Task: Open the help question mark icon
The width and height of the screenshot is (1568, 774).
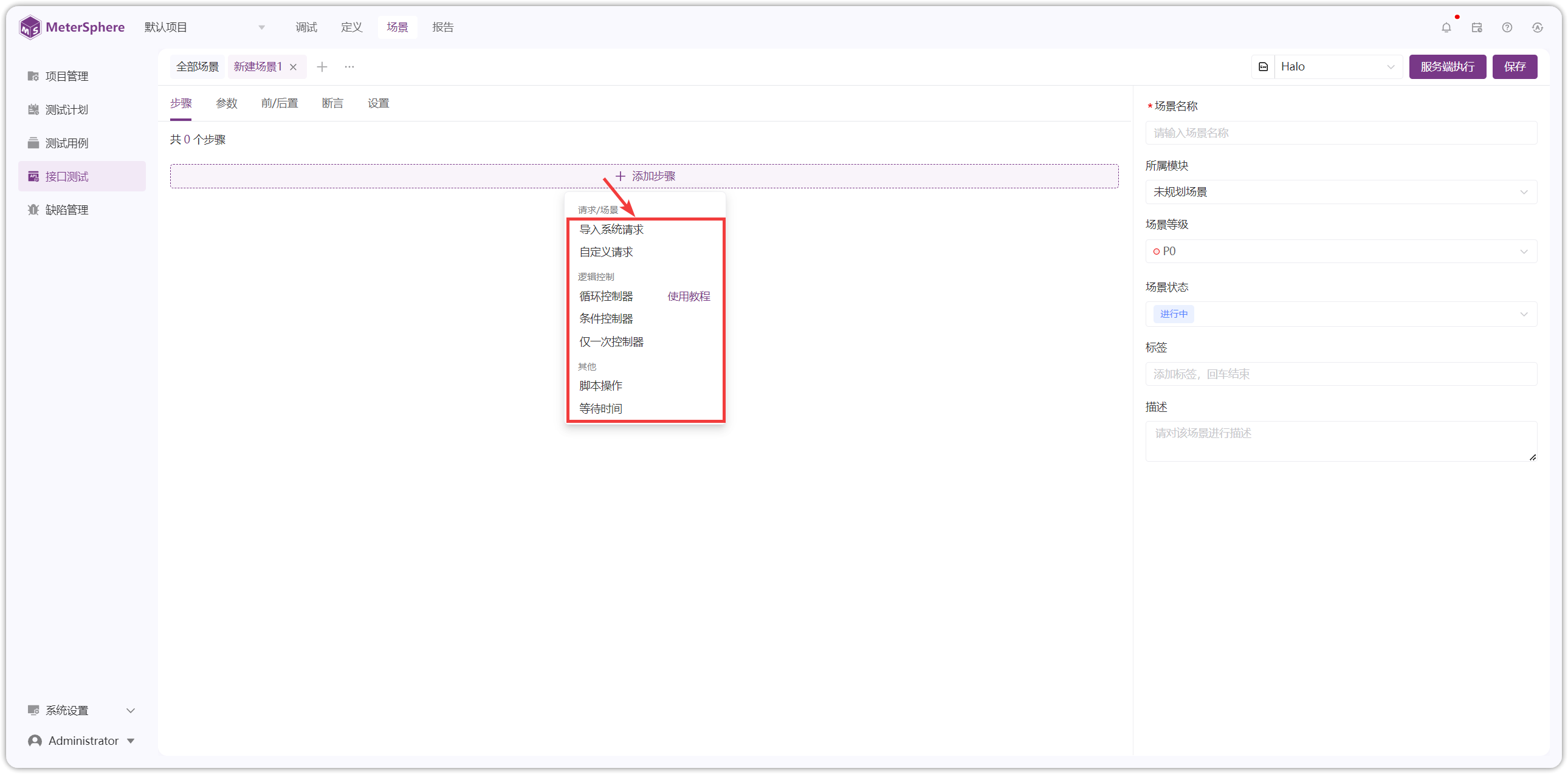Action: pos(1507,27)
